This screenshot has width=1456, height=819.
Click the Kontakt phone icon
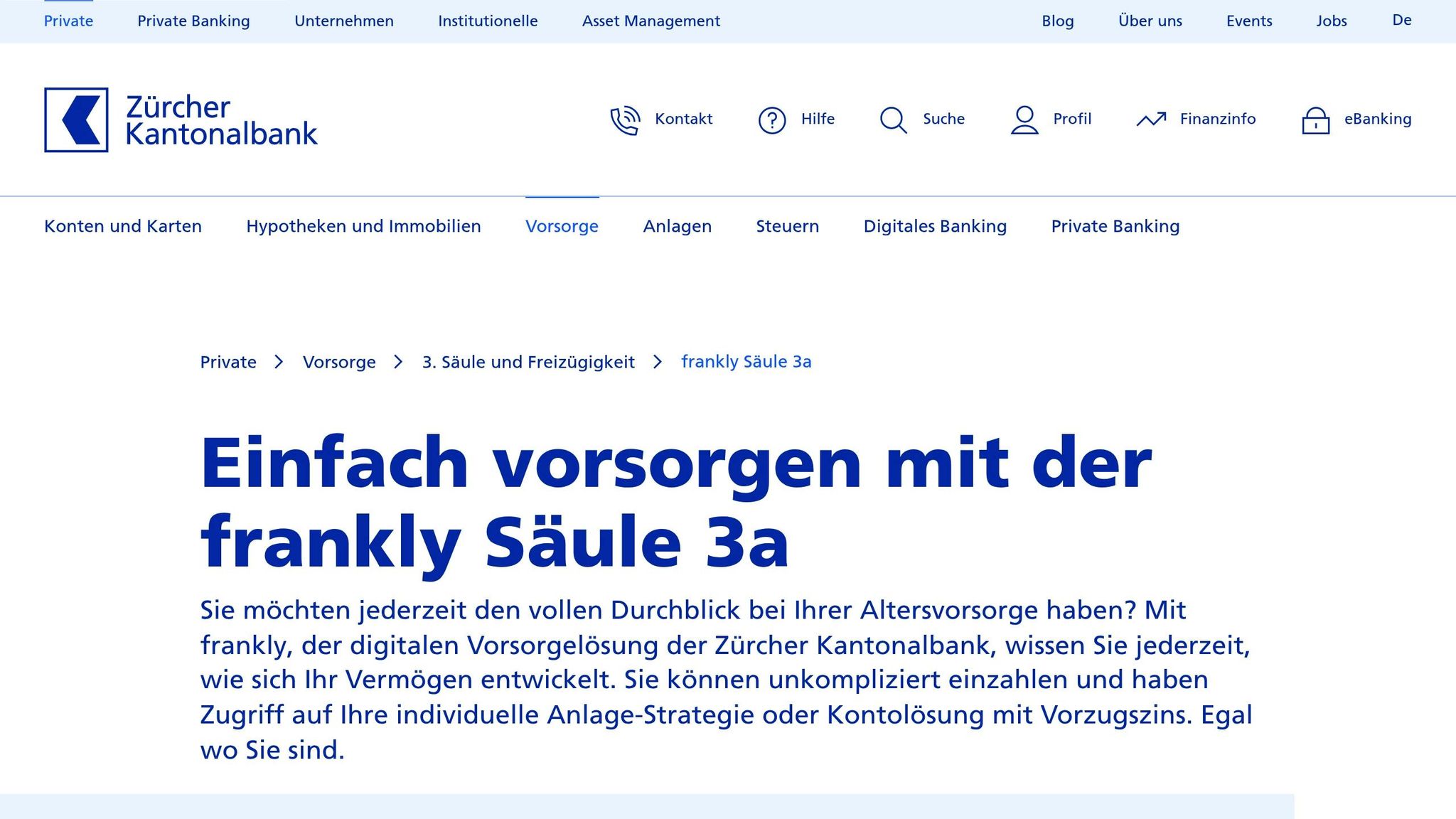(625, 120)
